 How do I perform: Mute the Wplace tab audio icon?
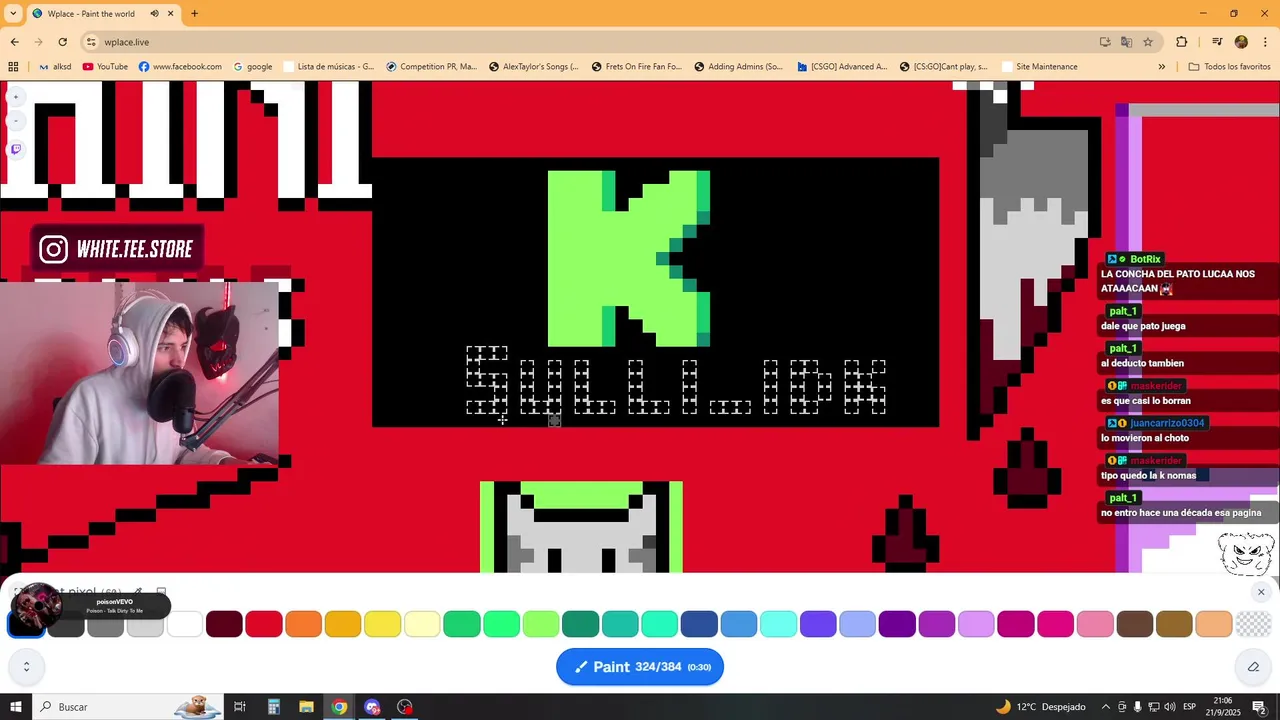[x=154, y=13]
